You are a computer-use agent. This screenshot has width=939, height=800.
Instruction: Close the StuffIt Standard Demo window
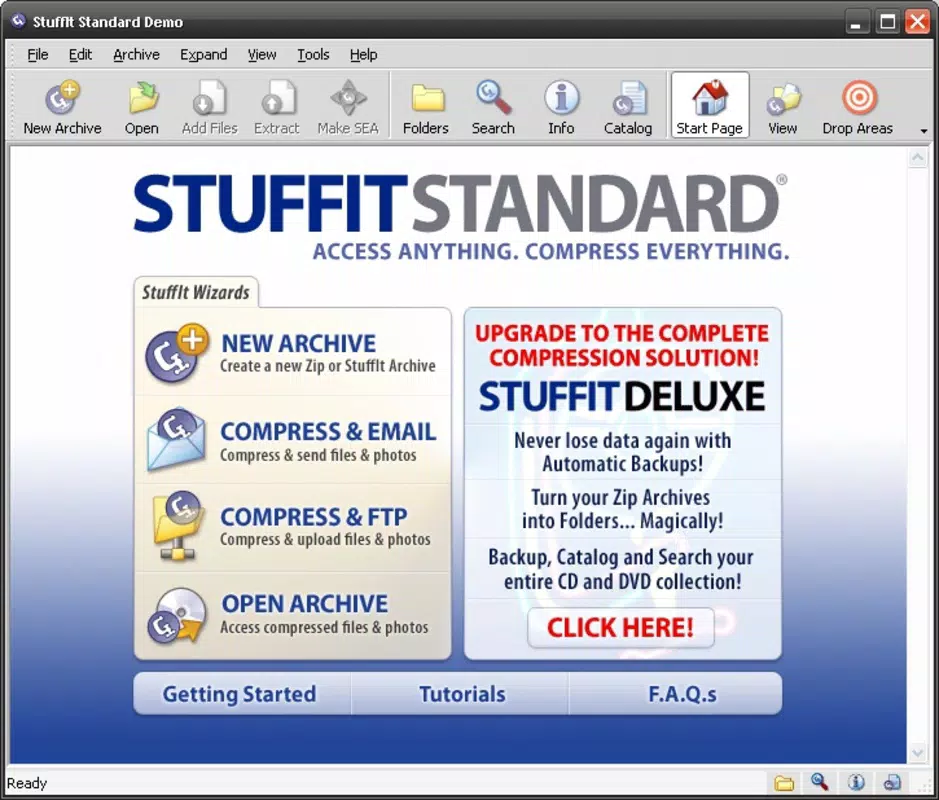(x=917, y=22)
